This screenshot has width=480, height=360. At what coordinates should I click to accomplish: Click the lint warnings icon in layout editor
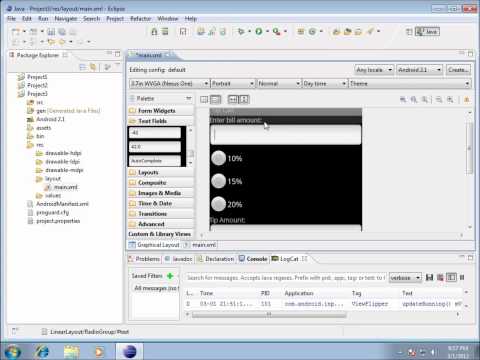click(x=467, y=99)
